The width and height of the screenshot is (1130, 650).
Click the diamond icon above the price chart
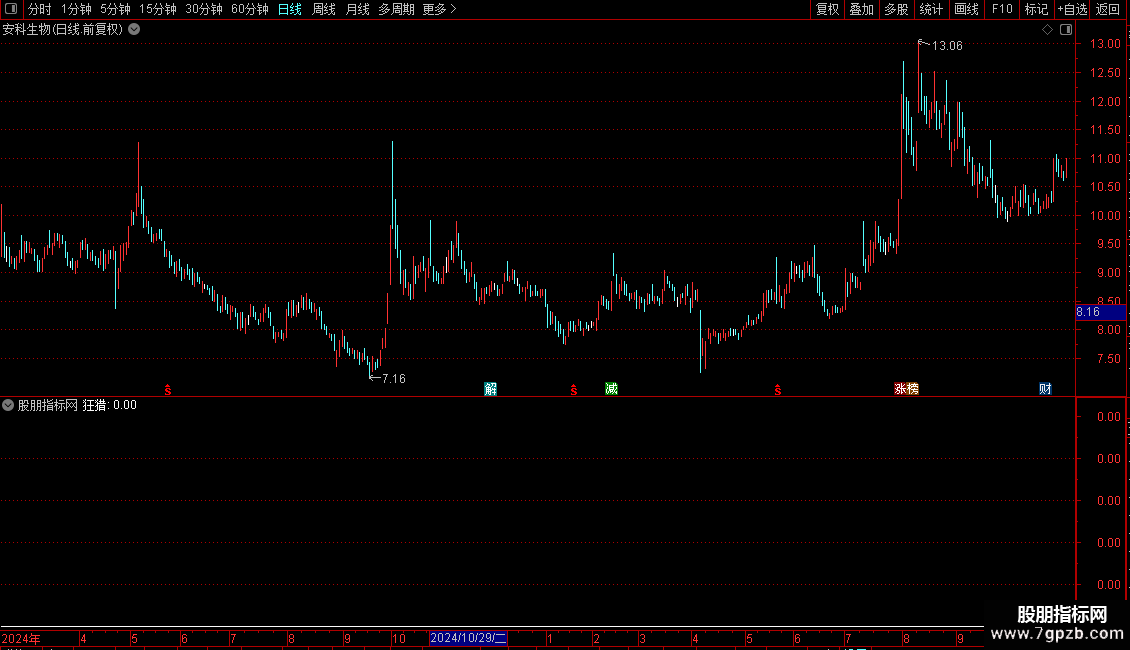1047,30
